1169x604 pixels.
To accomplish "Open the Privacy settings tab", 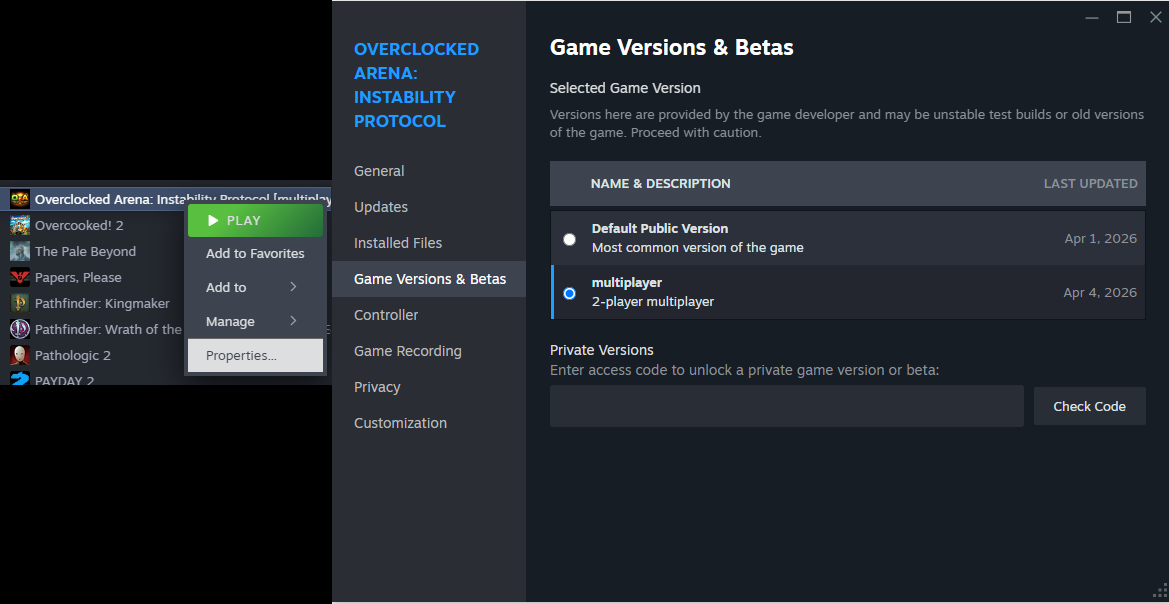I will (x=429, y=387).
